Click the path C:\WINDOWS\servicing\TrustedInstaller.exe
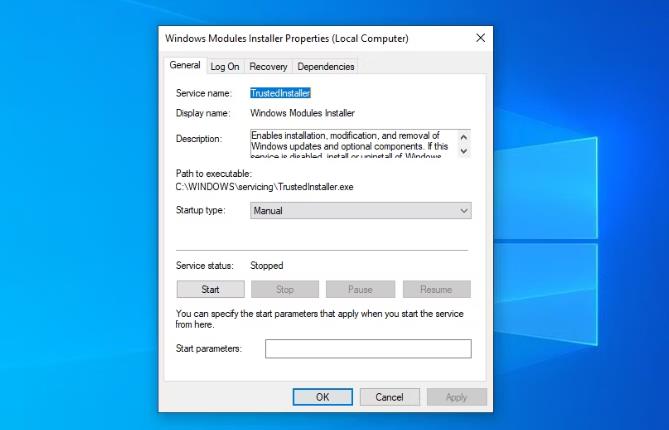The height and width of the screenshot is (430, 669). point(265,187)
